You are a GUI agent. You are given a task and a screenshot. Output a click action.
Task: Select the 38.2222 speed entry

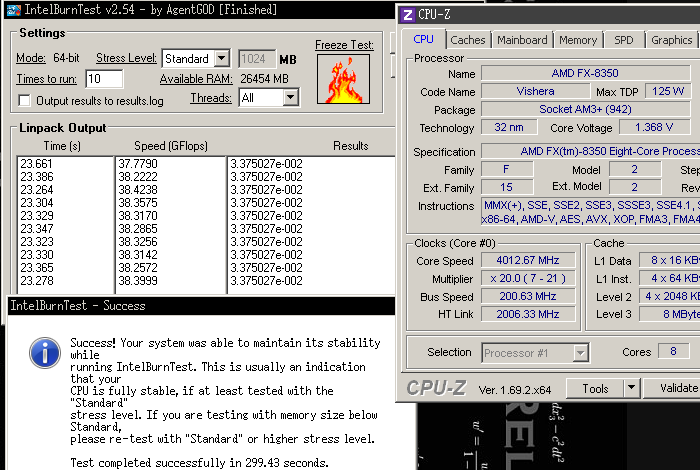[138, 177]
